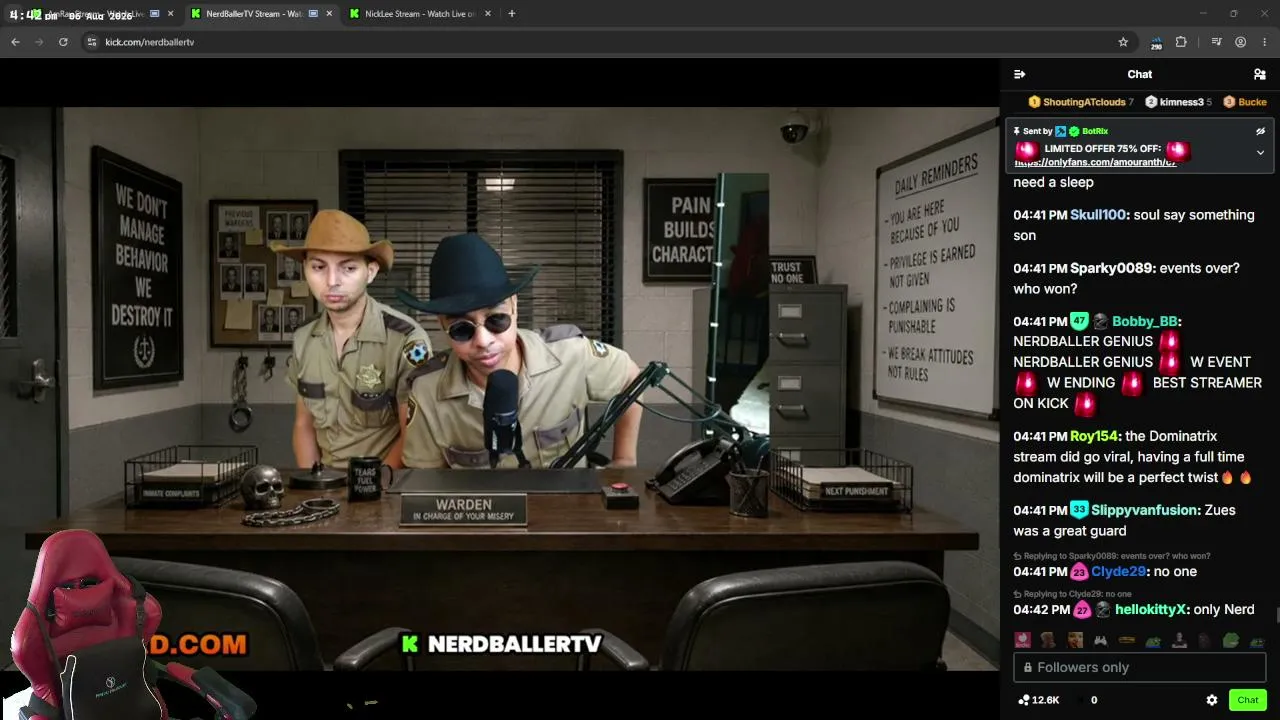Open the pinned onlyfans.com link
This screenshot has width=1280, height=720.
1094,162
